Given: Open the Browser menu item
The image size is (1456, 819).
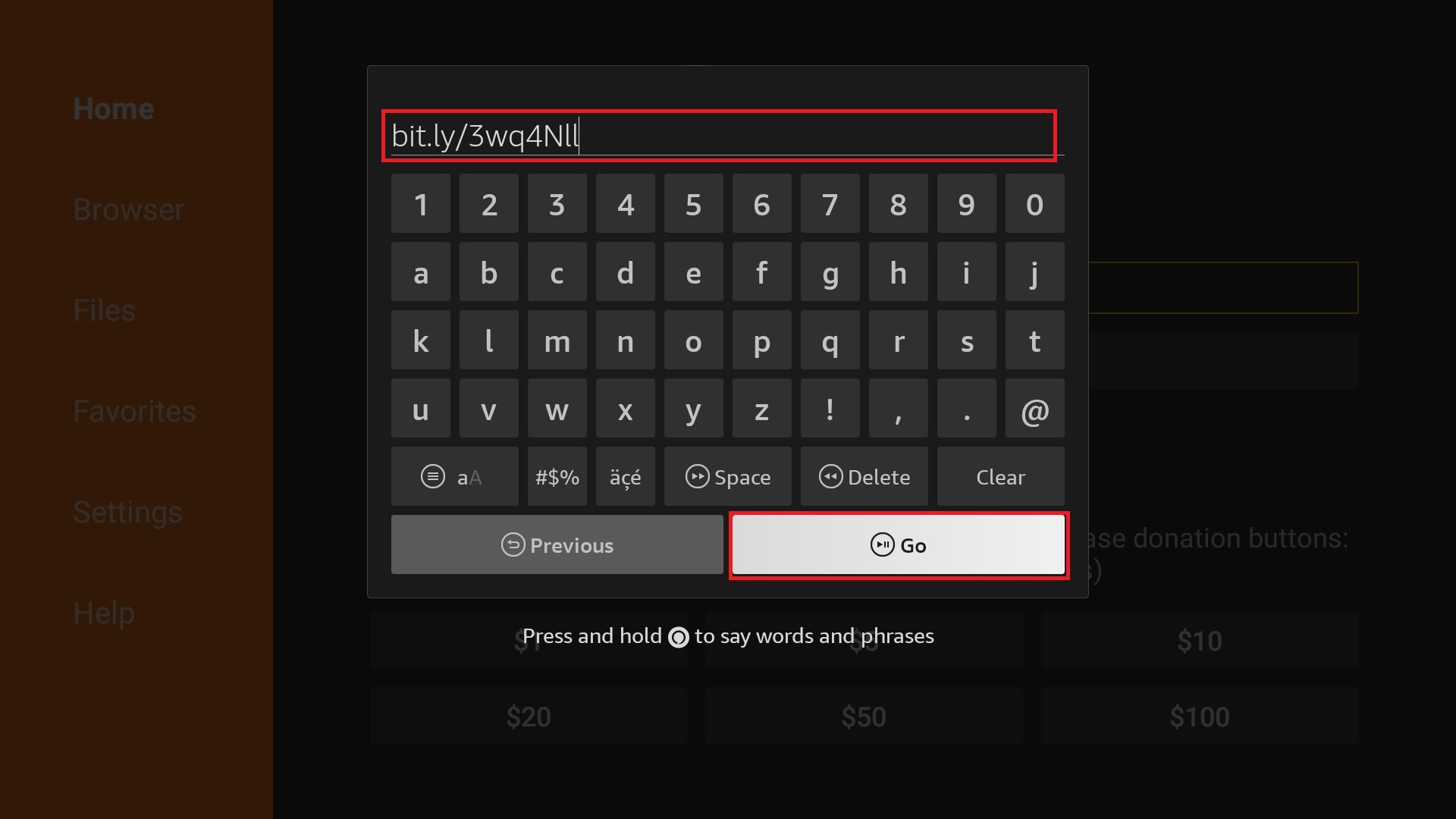Looking at the screenshot, I should [x=128, y=209].
